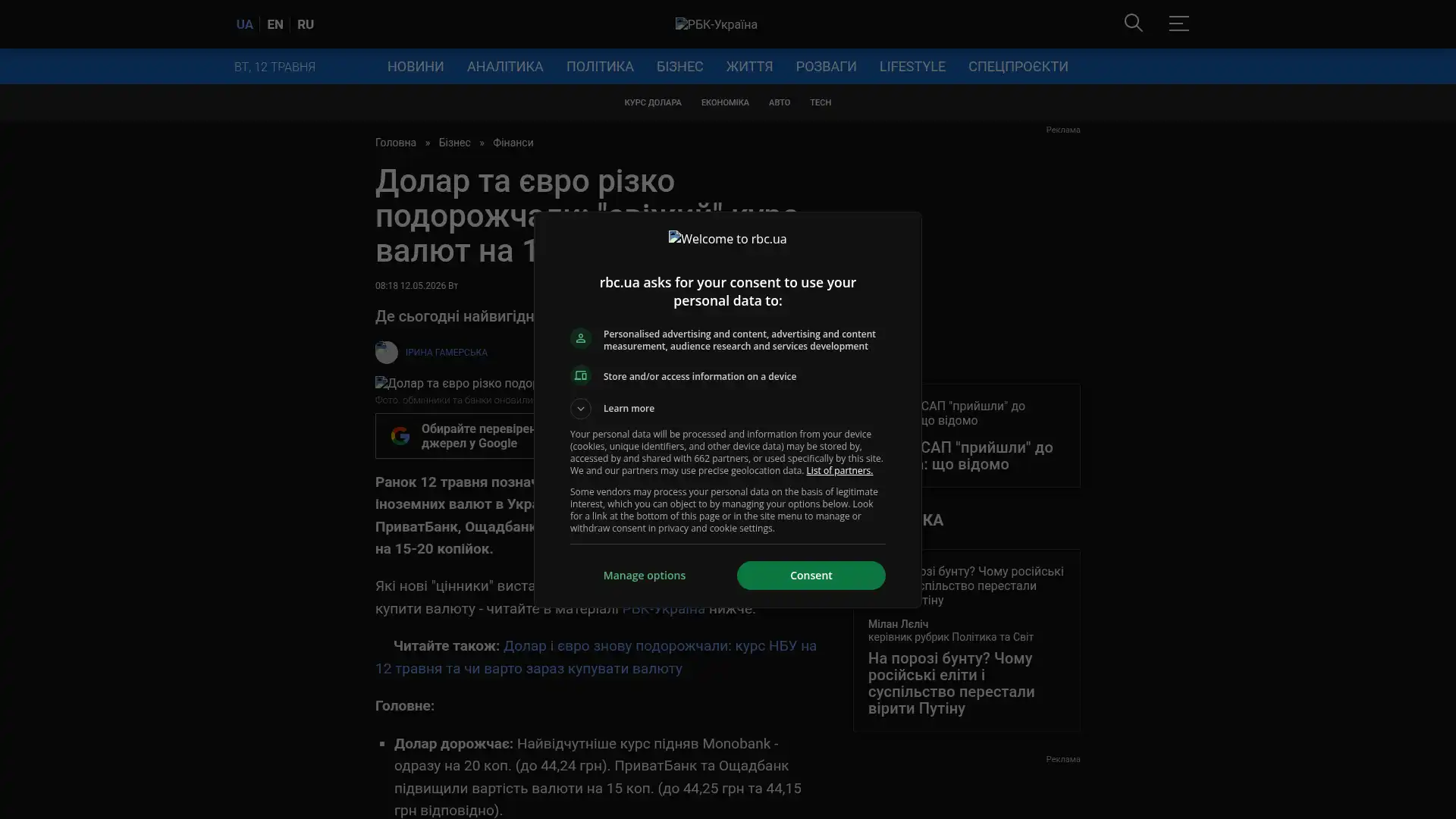Click the Бізнес breadcrumb
The height and width of the screenshot is (819, 1456).
[x=454, y=143]
